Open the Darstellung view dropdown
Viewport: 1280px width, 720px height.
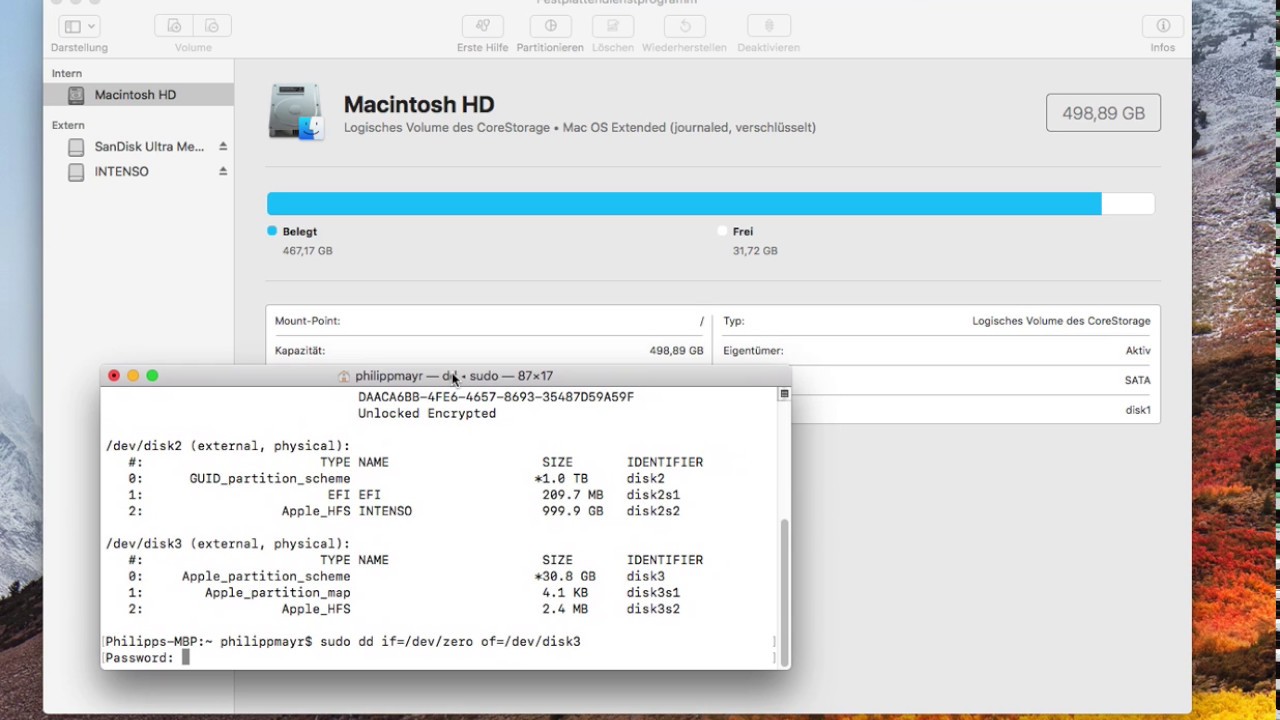pyautogui.click(x=79, y=26)
